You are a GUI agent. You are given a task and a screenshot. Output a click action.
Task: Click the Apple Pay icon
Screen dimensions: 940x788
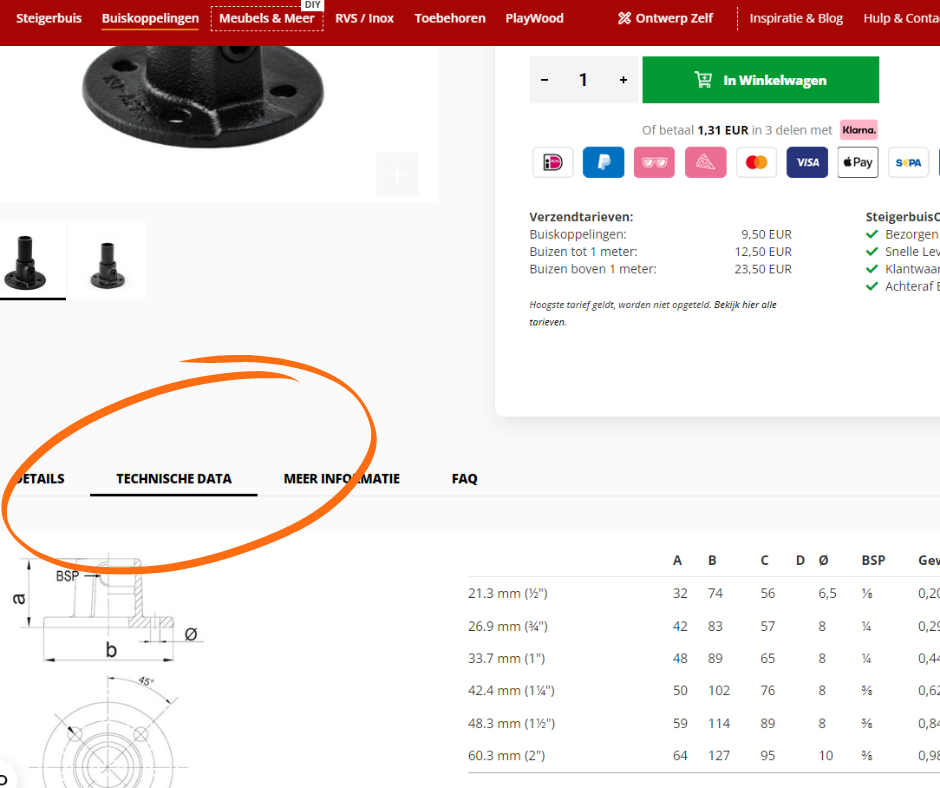coord(857,162)
